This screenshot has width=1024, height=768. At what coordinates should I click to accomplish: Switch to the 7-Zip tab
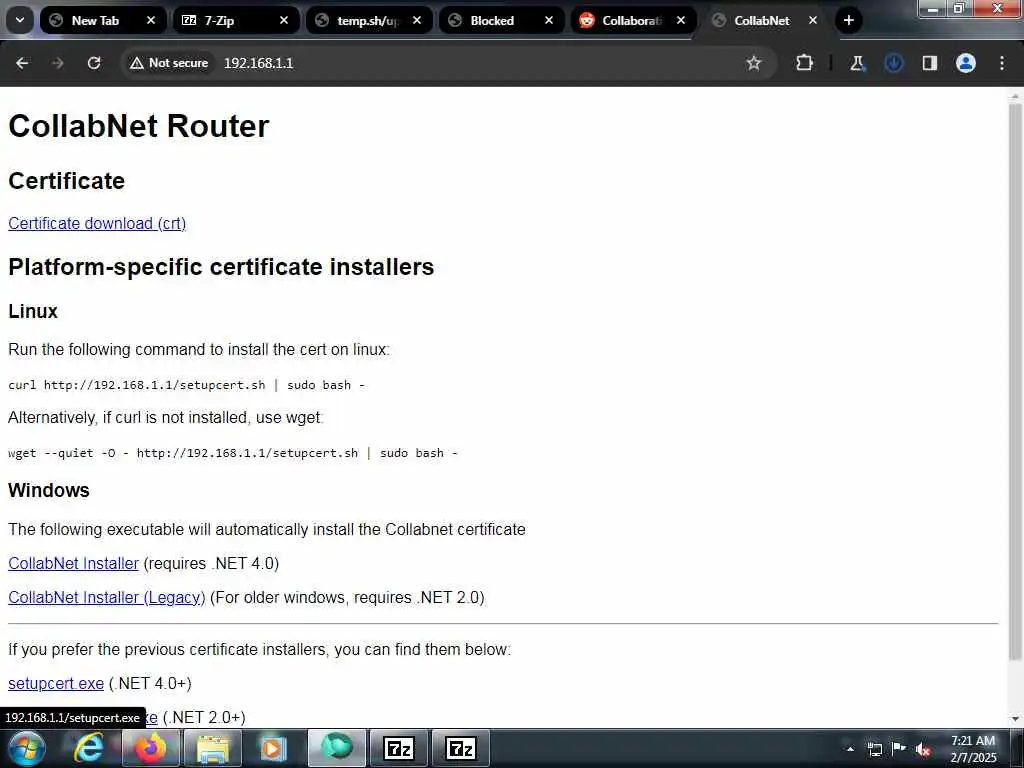pyautogui.click(x=236, y=20)
